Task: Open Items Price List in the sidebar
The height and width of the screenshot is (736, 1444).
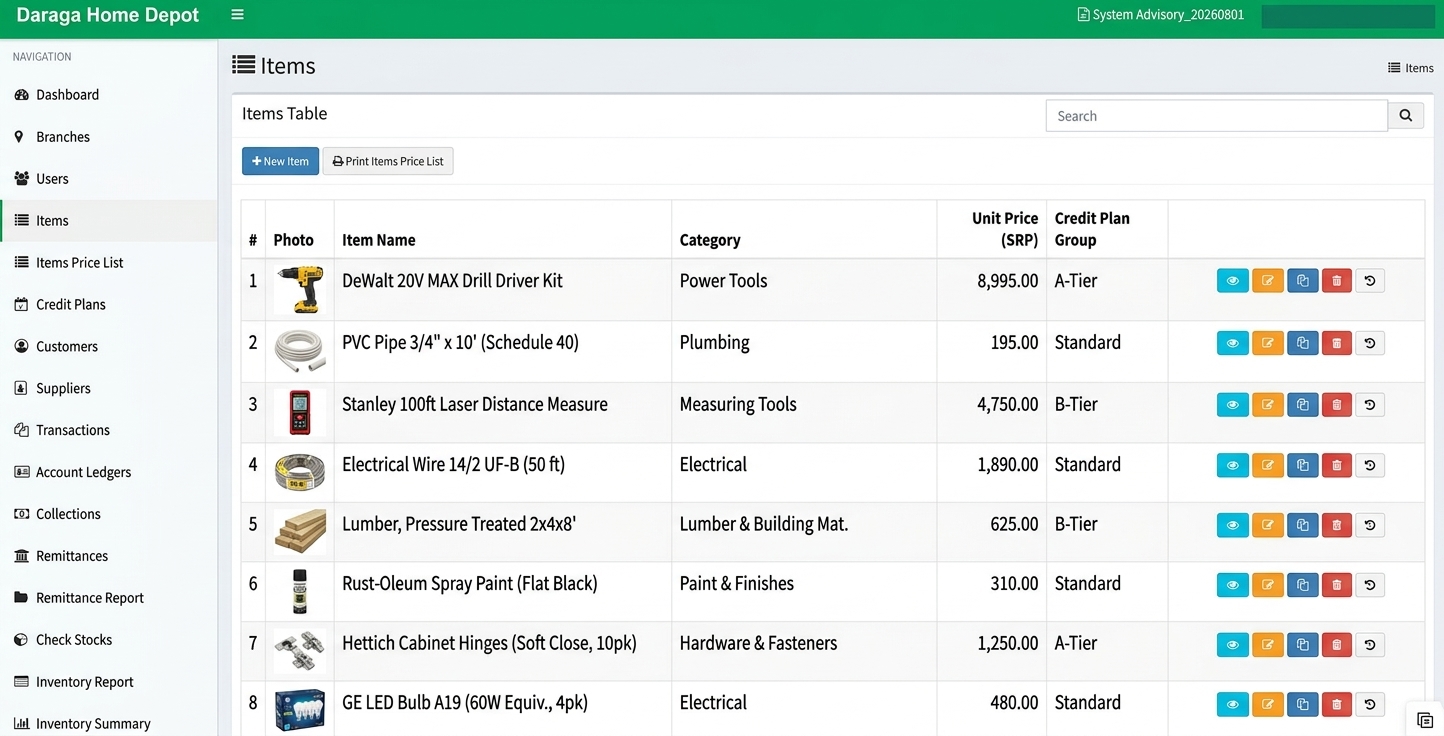Action: click(108, 263)
